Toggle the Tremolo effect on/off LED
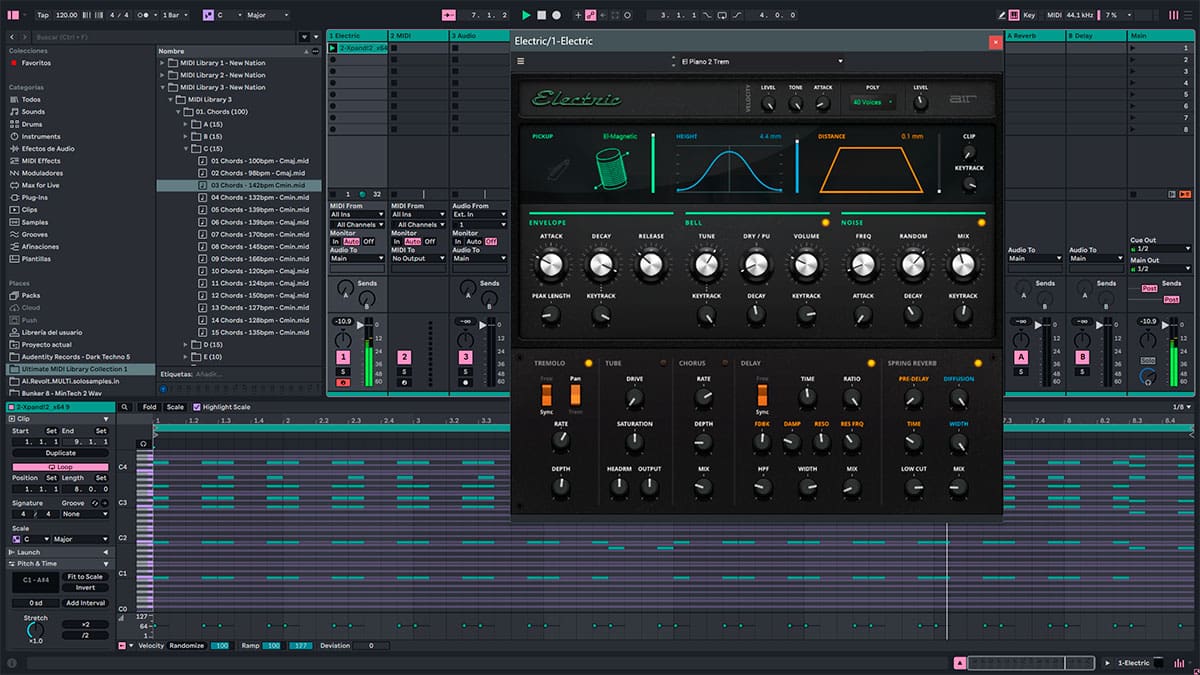Screen dimensions: 1200x675 [x=588, y=363]
